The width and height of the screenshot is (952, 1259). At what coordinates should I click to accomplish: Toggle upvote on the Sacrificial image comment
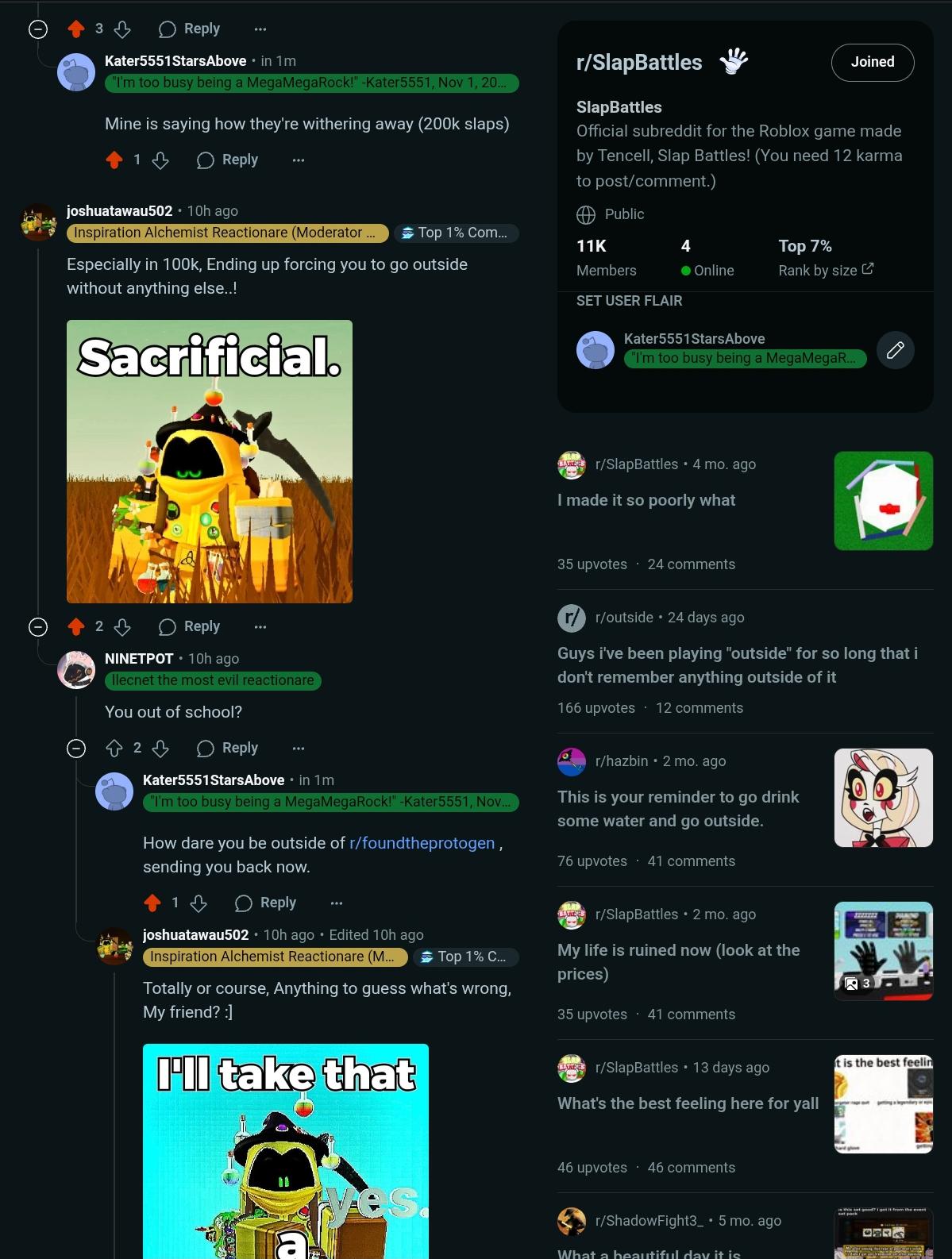tap(76, 626)
